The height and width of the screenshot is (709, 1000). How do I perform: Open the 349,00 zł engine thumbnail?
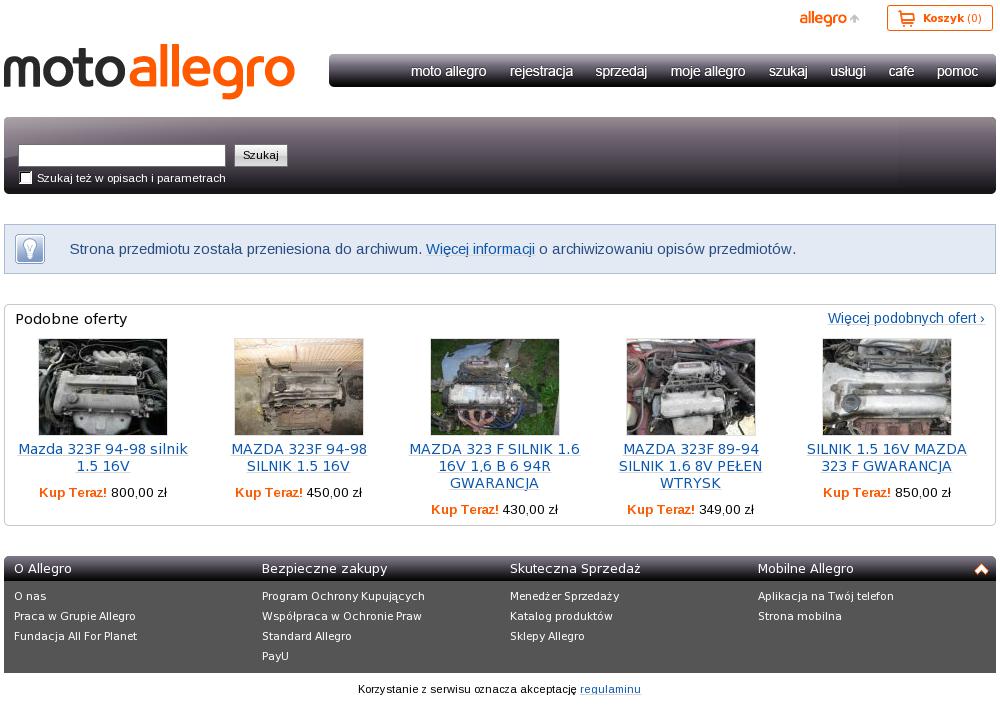[x=691, y=387]
